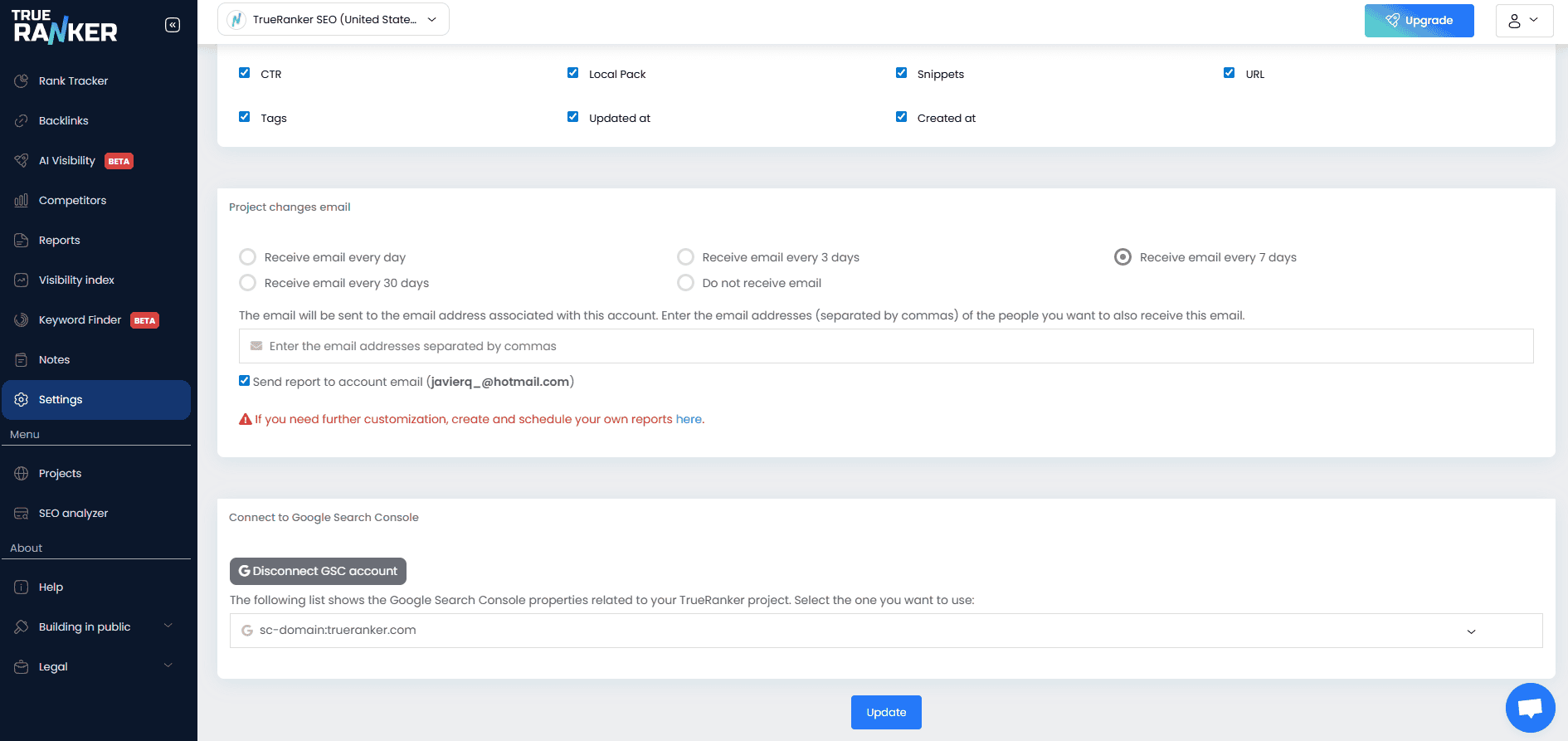Screen dimensions: 1568x741
Task: Open AI Visibility rocket icon
Action: [22, 160]
